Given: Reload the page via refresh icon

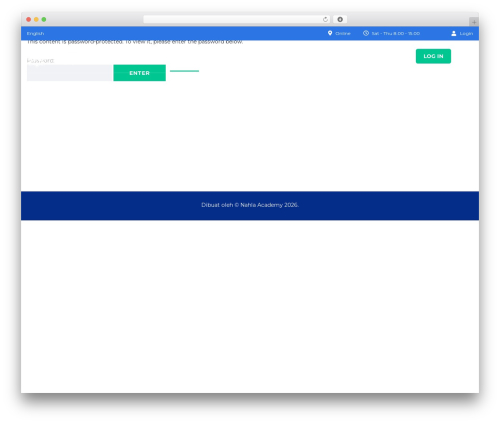Looking at the screenshot, I should (x=325, y=19).
